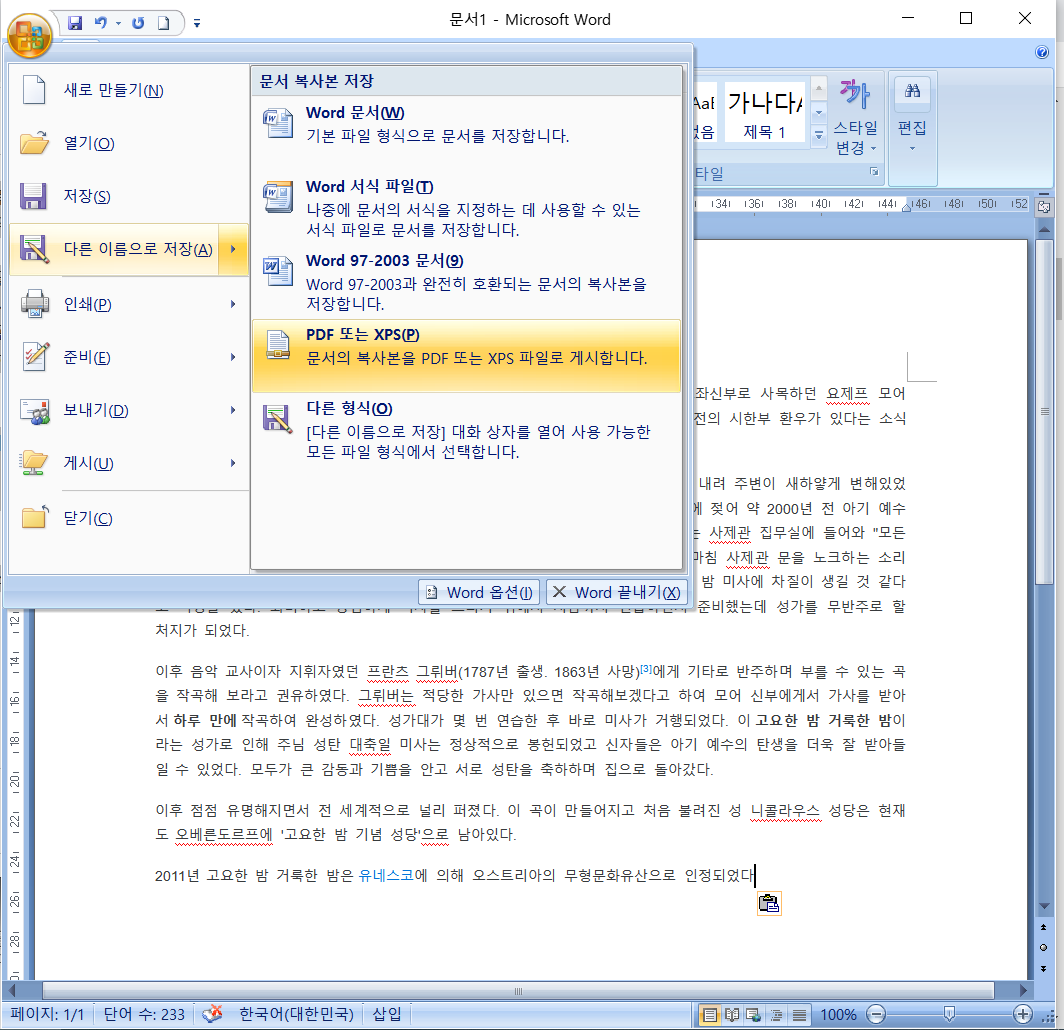Click the Word 문서 document icon

click(278, 123)
